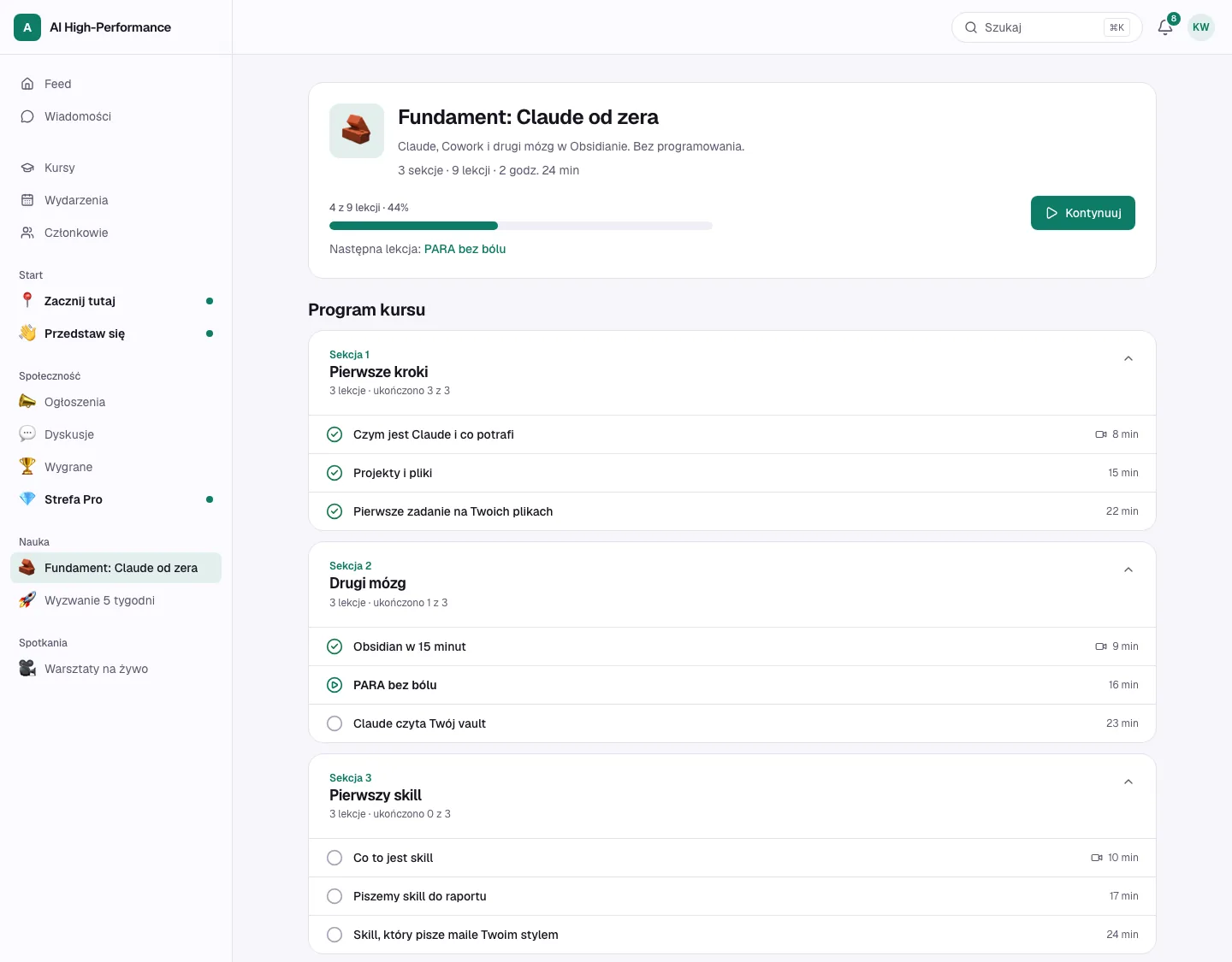Click the diamond icon for Strefa Pro
Viewport: 1232px width, 962px height.
coord(27,499)
